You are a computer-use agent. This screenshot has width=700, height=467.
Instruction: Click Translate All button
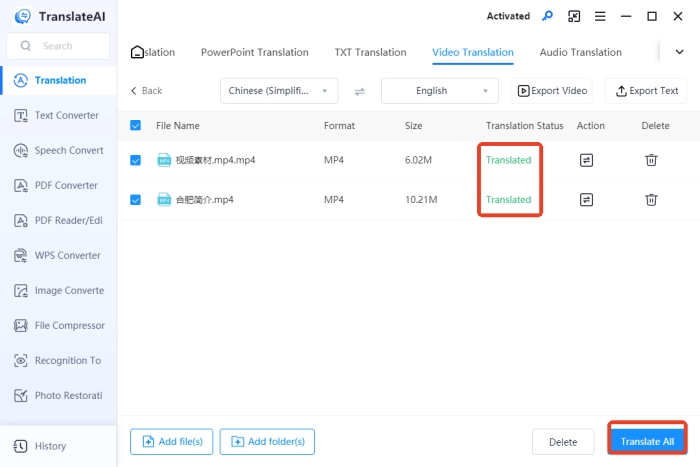click(647, 442)
